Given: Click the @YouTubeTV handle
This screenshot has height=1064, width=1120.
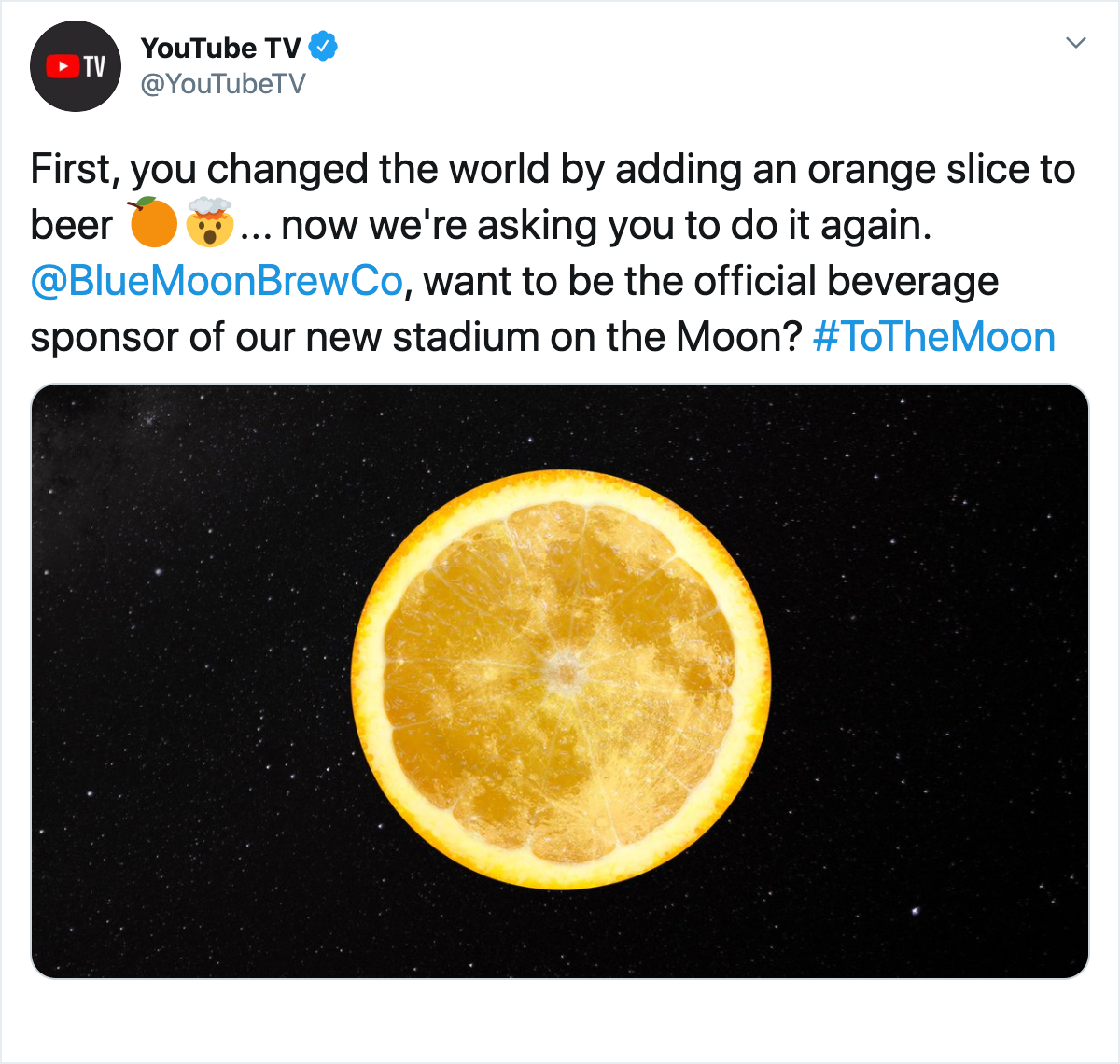Looking at the screenshot, I should pos(223,84).
